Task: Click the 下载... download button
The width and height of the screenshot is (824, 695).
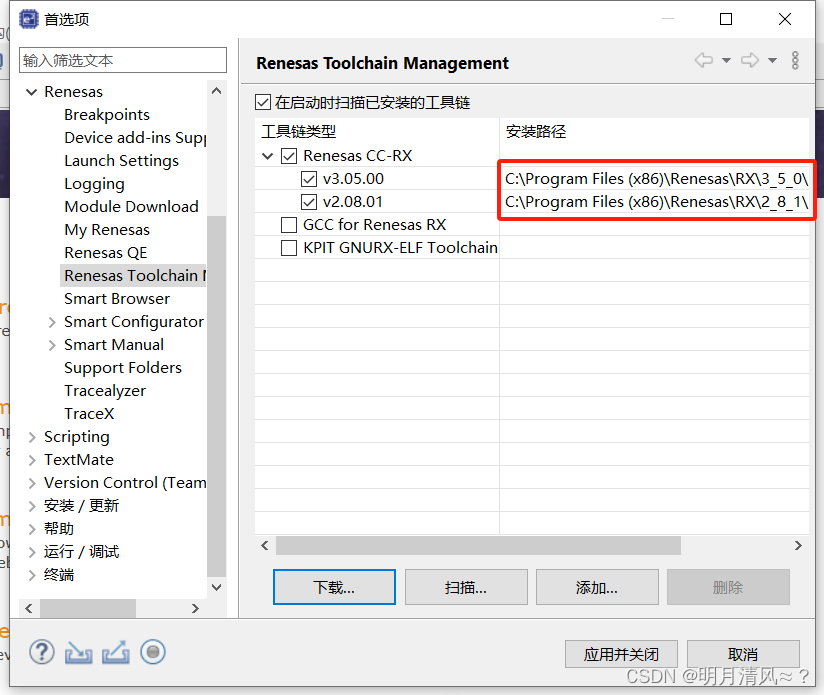Action: [x=334, y=587]
